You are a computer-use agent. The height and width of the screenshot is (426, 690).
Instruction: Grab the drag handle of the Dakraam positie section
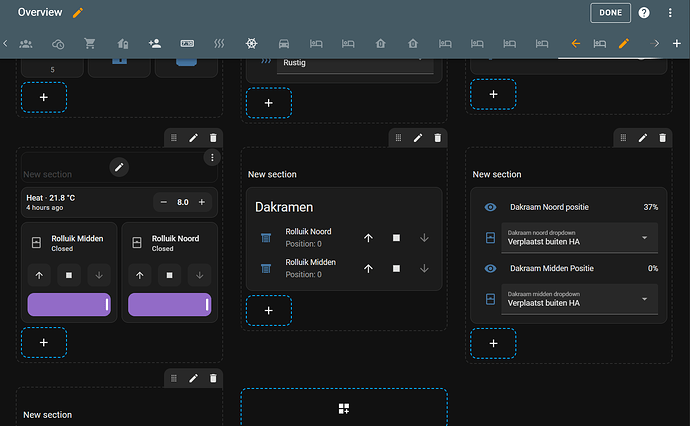[x=623, y=138]
